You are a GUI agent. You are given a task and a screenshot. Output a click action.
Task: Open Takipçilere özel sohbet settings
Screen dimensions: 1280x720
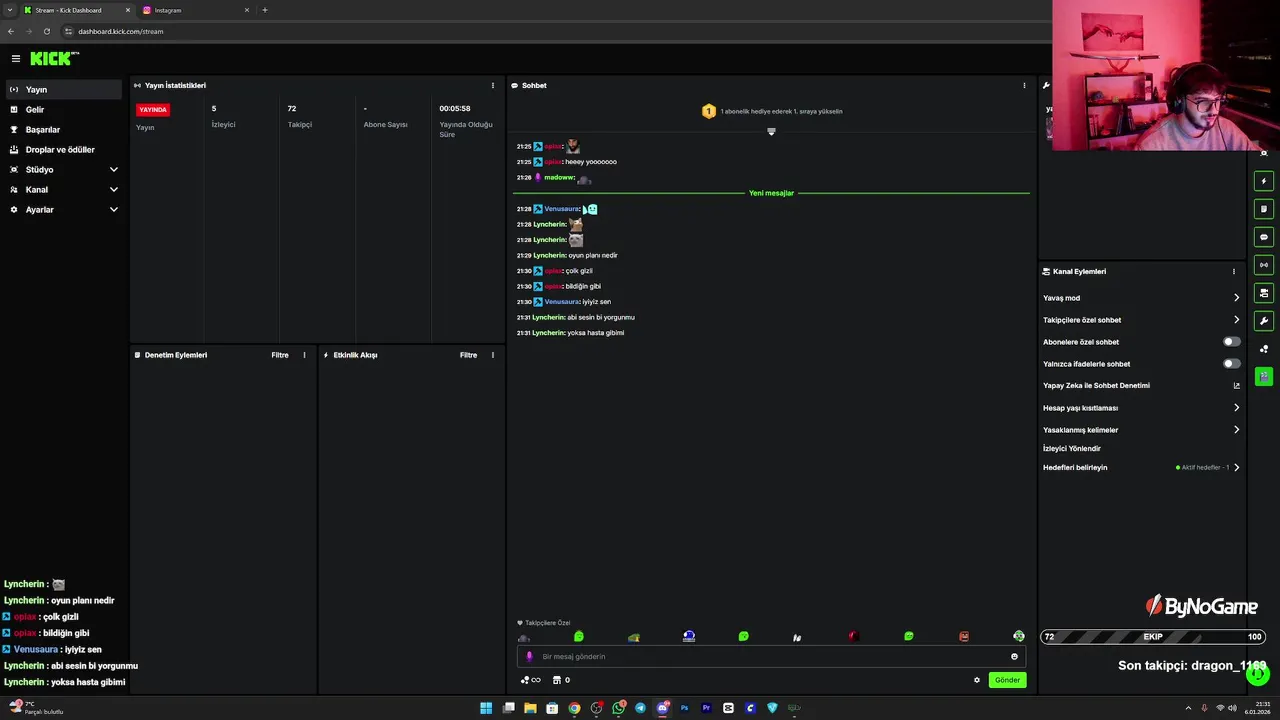click(x=1141, y=320)
